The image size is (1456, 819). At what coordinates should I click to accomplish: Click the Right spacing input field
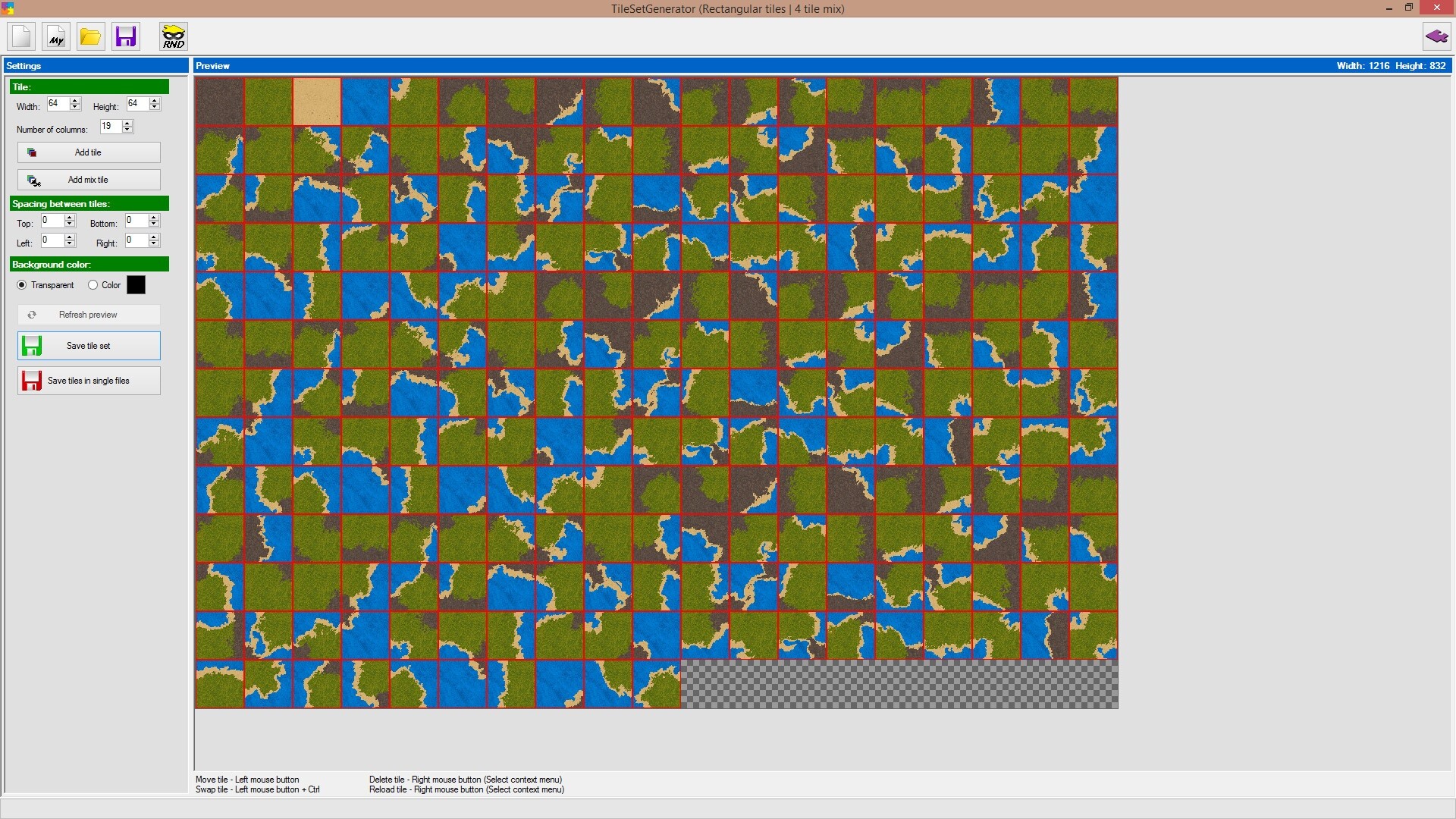click(136, 240)
